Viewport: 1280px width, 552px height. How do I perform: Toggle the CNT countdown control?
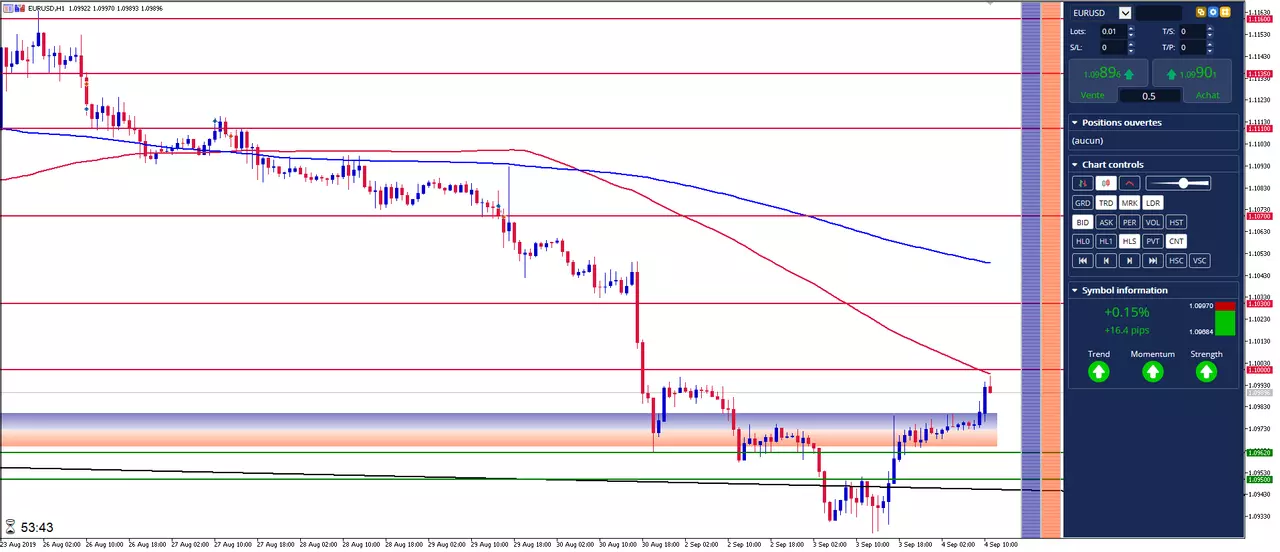[x=1177, y=241]
